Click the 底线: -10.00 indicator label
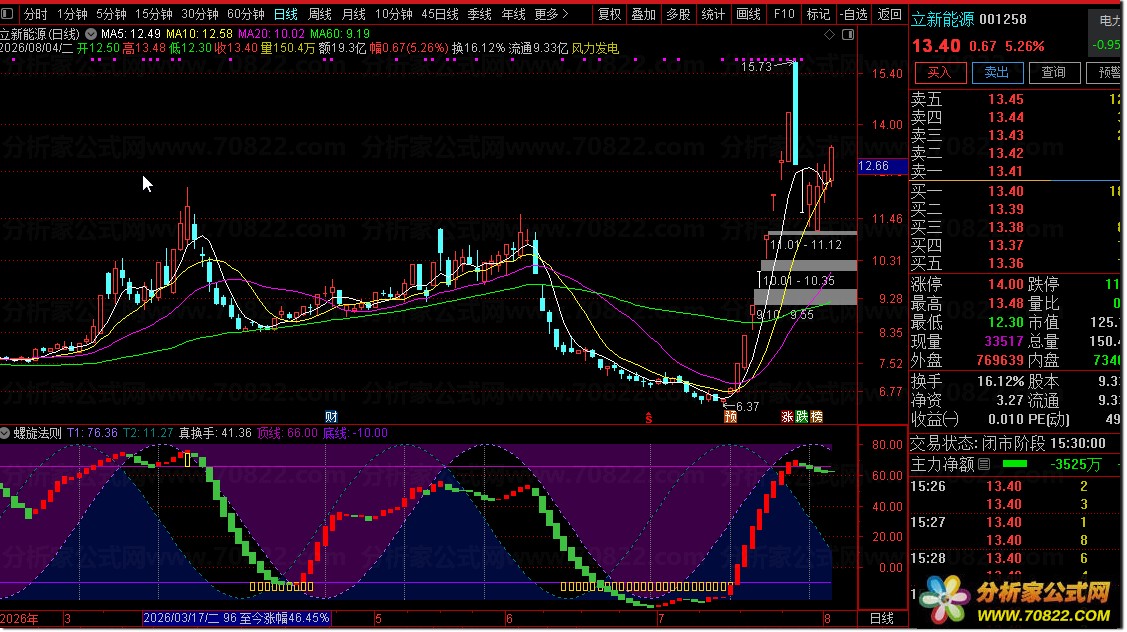1127x632 pixels. pos(355,433)
